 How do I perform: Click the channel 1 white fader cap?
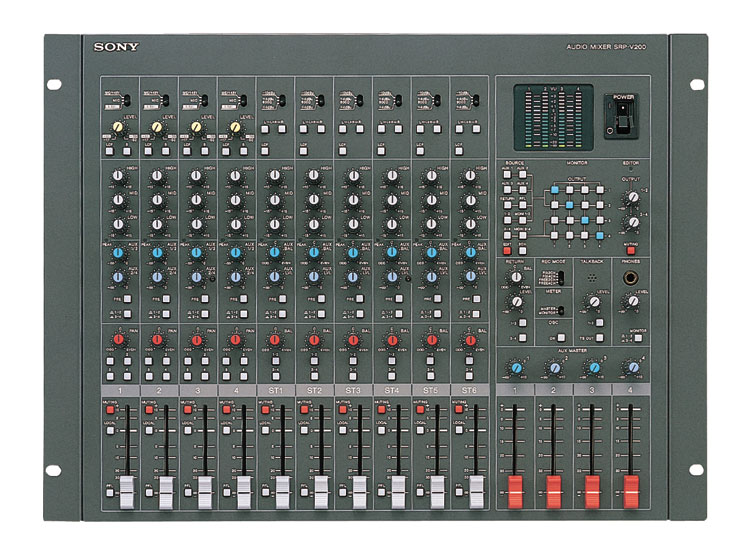pos(127,490)
